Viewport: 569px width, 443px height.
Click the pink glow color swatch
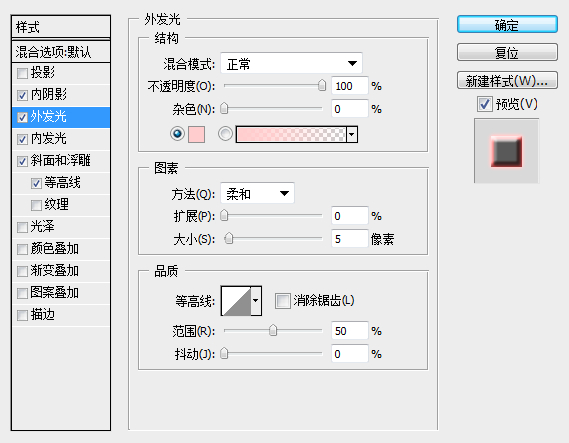click(x=196, y=134)
